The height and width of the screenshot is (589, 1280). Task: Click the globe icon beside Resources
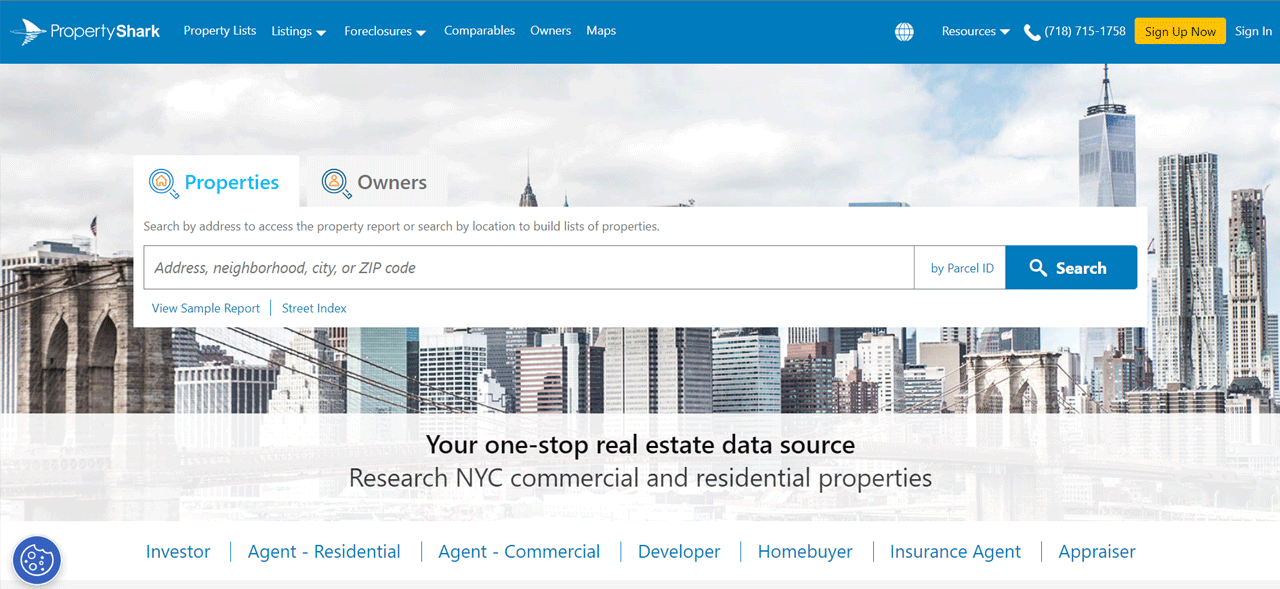(x=904, y=31)
